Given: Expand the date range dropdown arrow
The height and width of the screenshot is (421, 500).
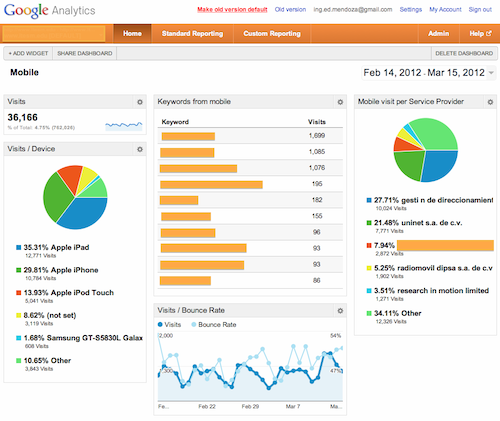Looking at the screenshot, I should 491,73.
